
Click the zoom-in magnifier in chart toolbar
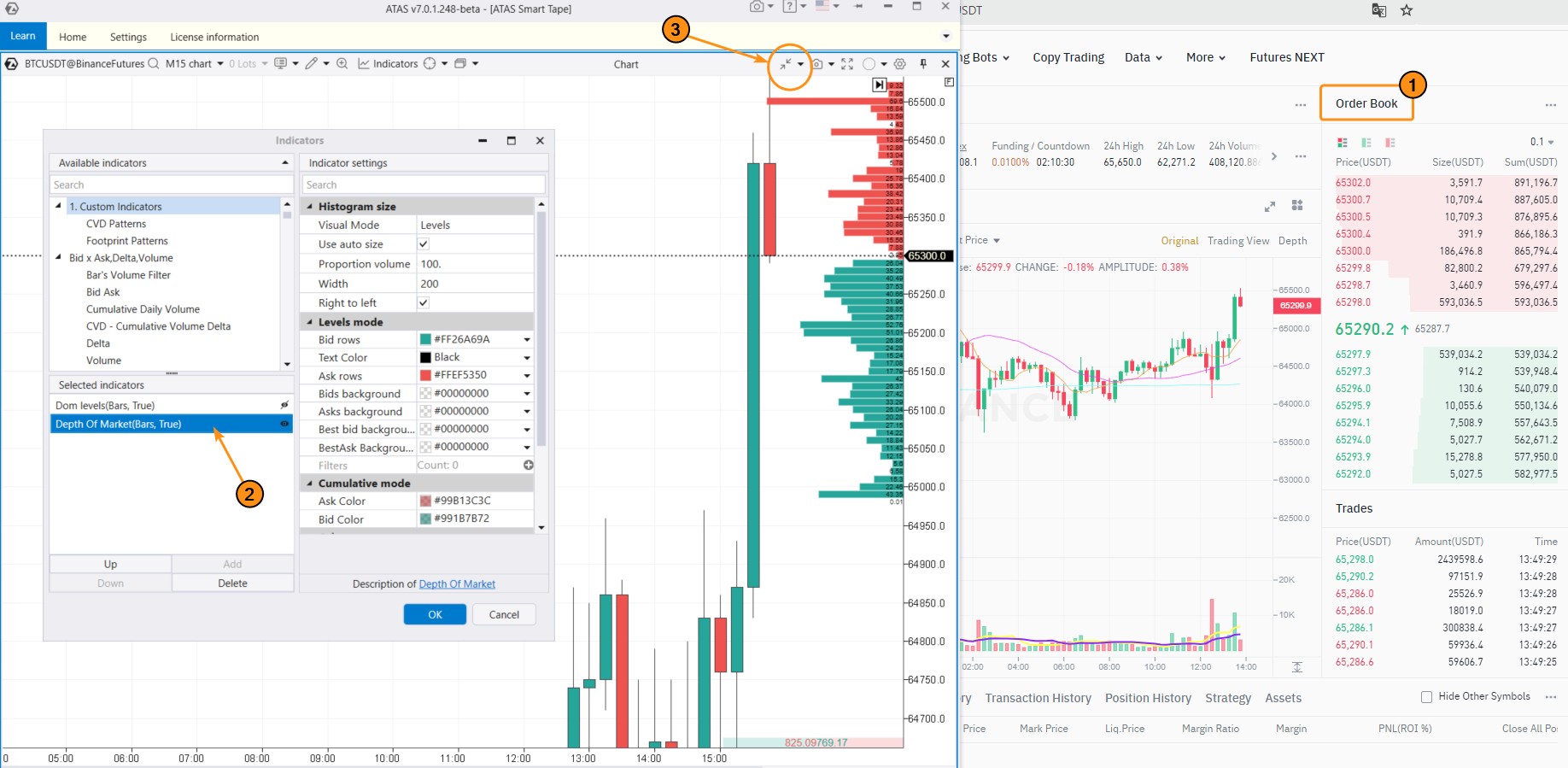[x=342, y=64]
